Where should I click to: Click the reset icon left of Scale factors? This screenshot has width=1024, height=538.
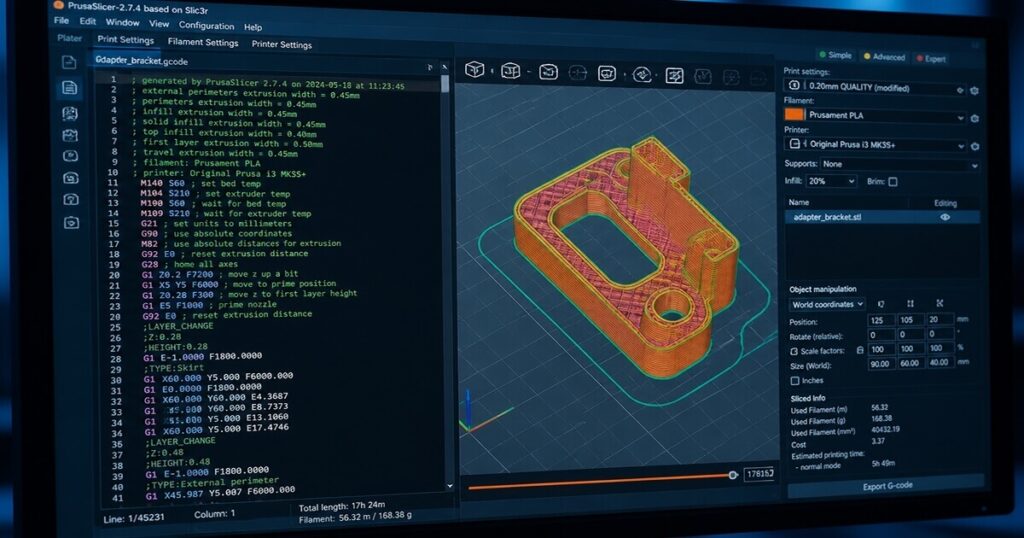click(793, 351)
